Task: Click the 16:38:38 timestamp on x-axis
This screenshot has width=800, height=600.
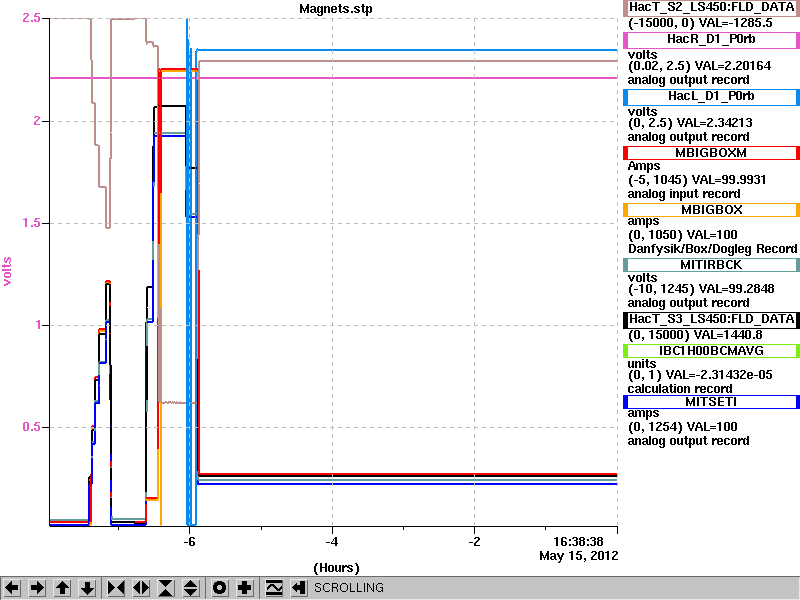Action: point(579,542)
